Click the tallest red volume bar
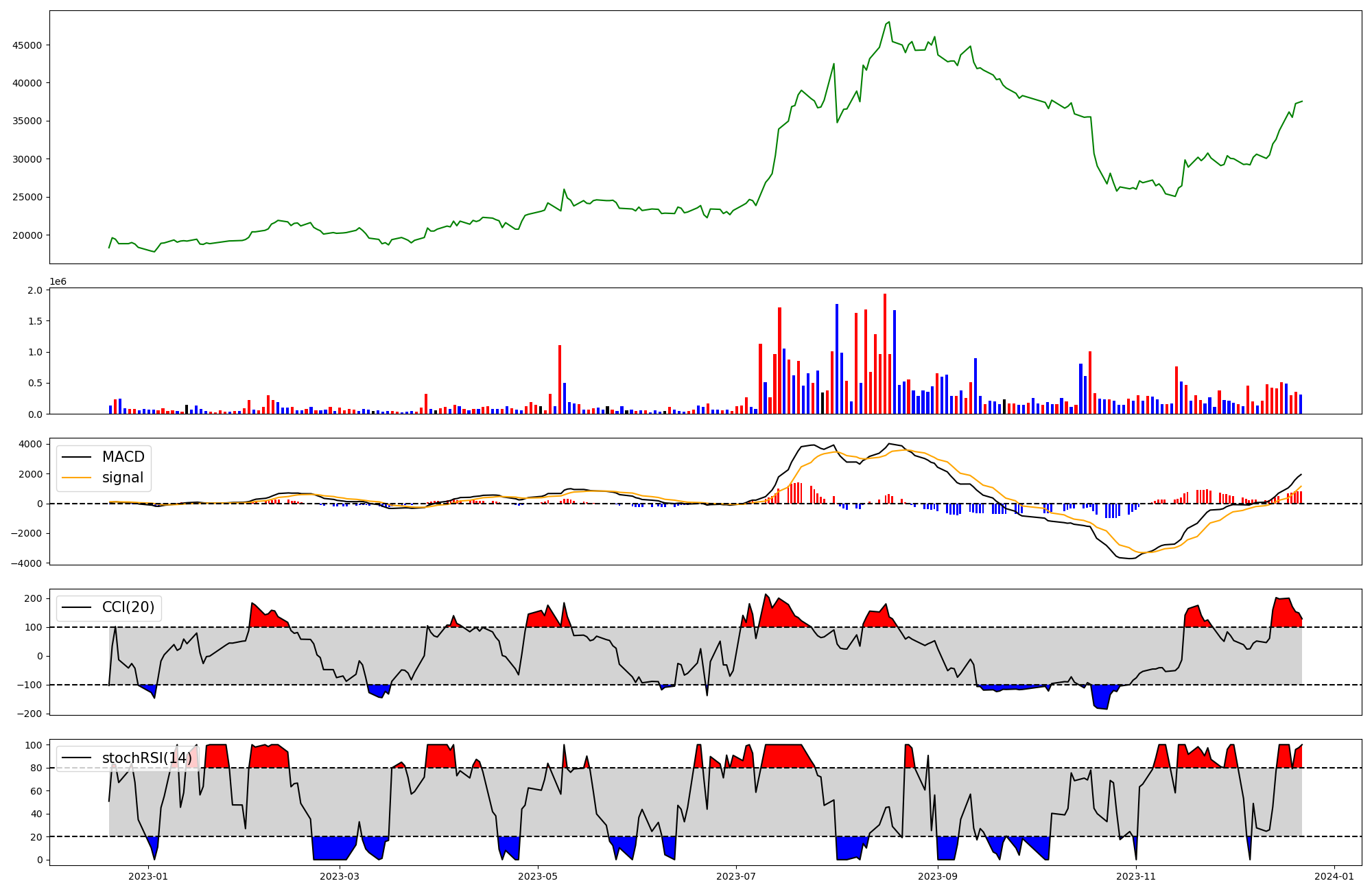 [x=885, y=353]
